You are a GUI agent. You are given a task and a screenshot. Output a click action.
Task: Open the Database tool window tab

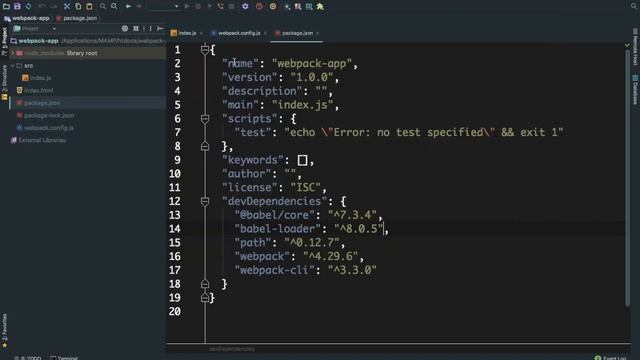tap(635, 90)
